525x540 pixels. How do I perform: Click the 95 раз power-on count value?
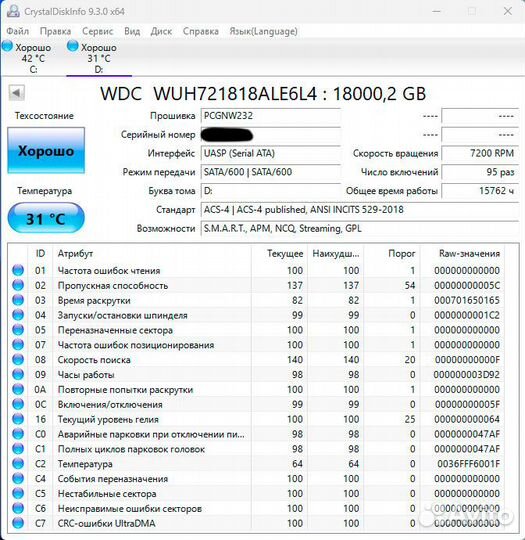click(x=480, y=172)
